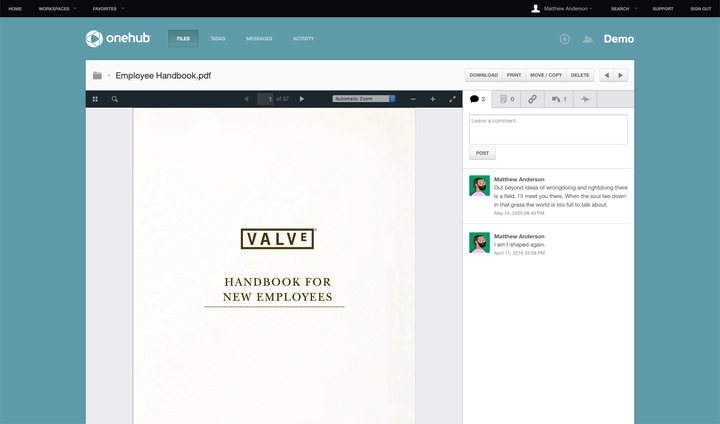720x424 pixels.
Task: Click Sign Out
Action: [701, 9]
